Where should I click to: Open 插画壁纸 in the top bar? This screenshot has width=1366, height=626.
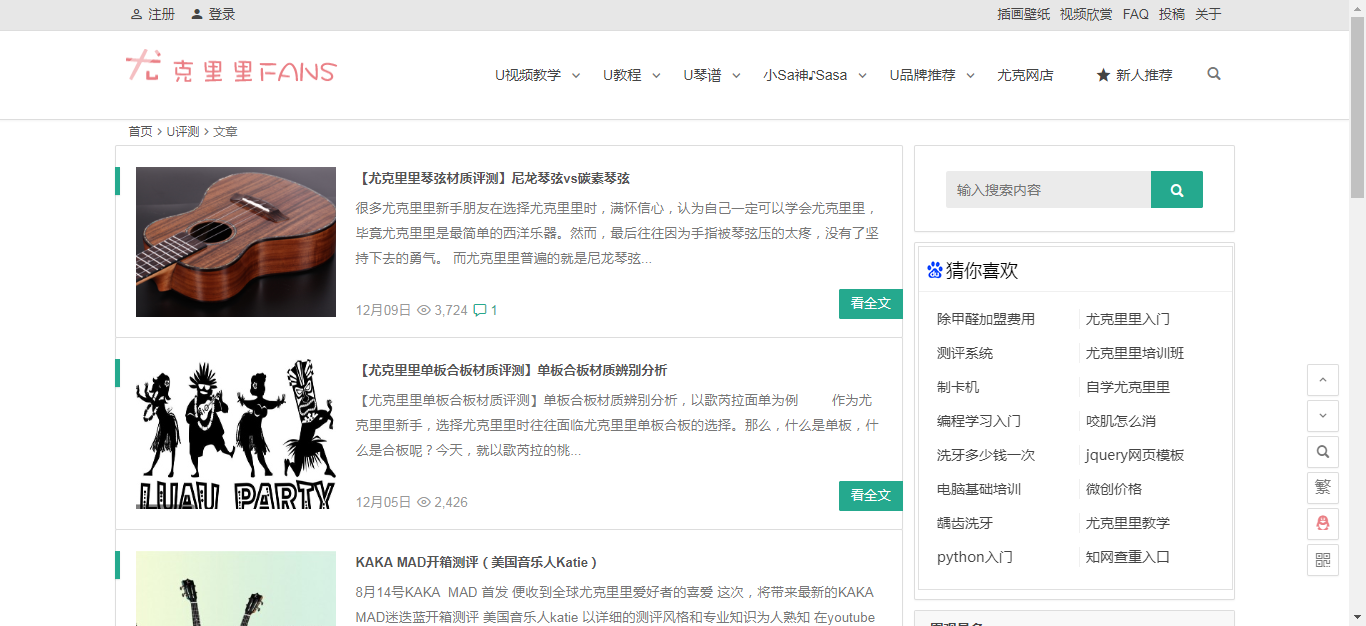point(1023,14)
